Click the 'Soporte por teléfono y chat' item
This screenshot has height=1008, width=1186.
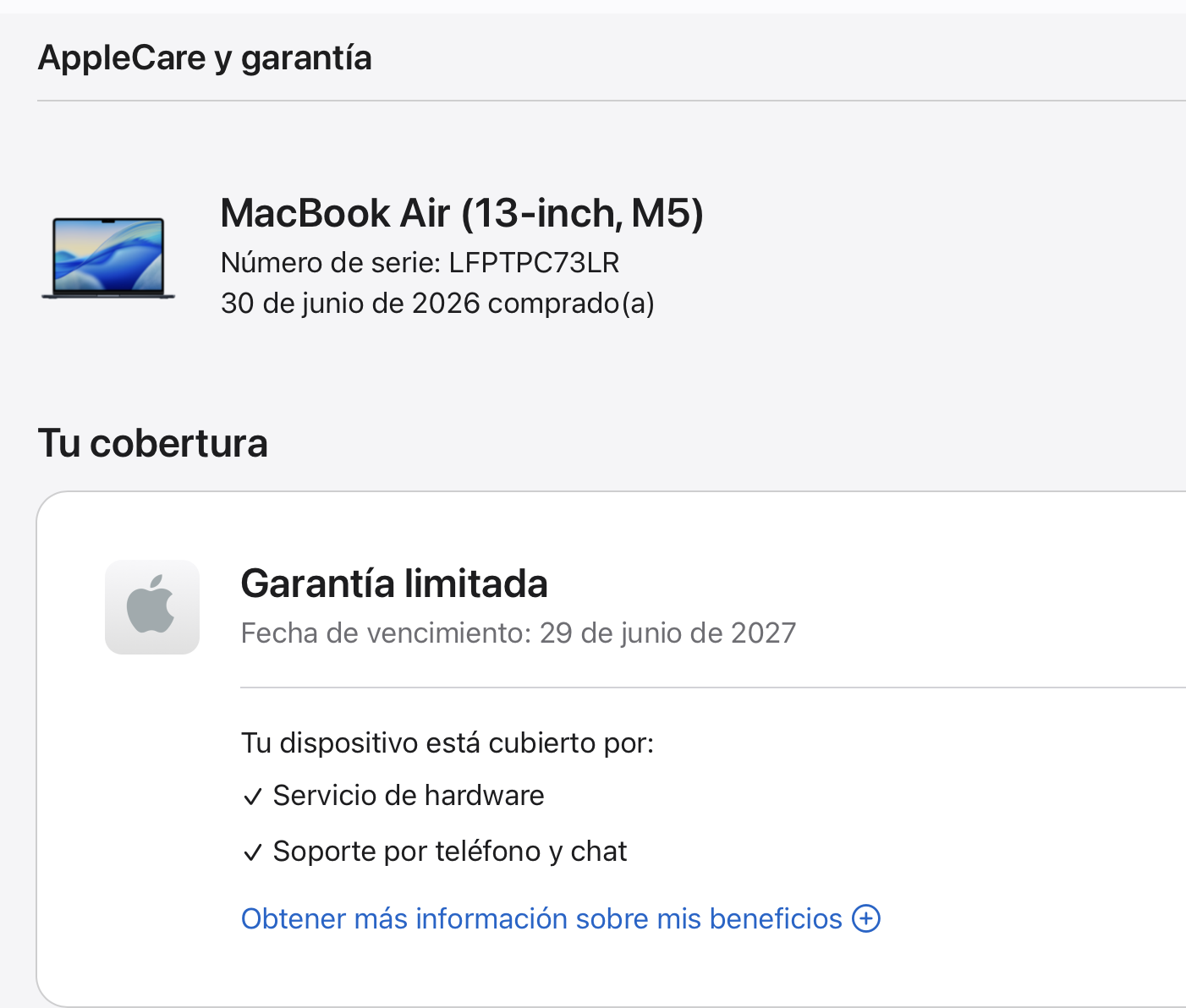pos(450,852)
